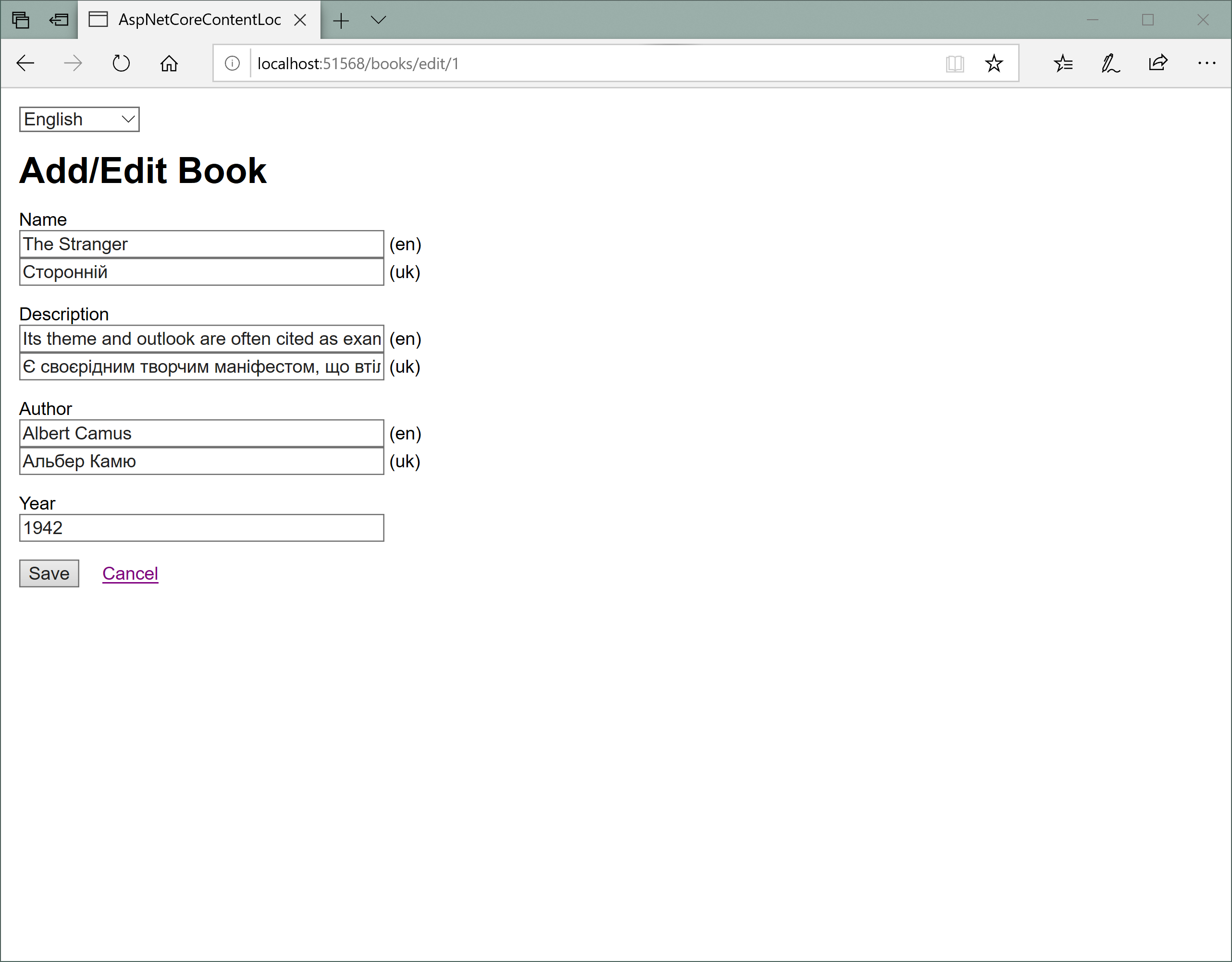The image size is (1232, 962).
Task: Click the Share page icon
Action: point(1158,63)
